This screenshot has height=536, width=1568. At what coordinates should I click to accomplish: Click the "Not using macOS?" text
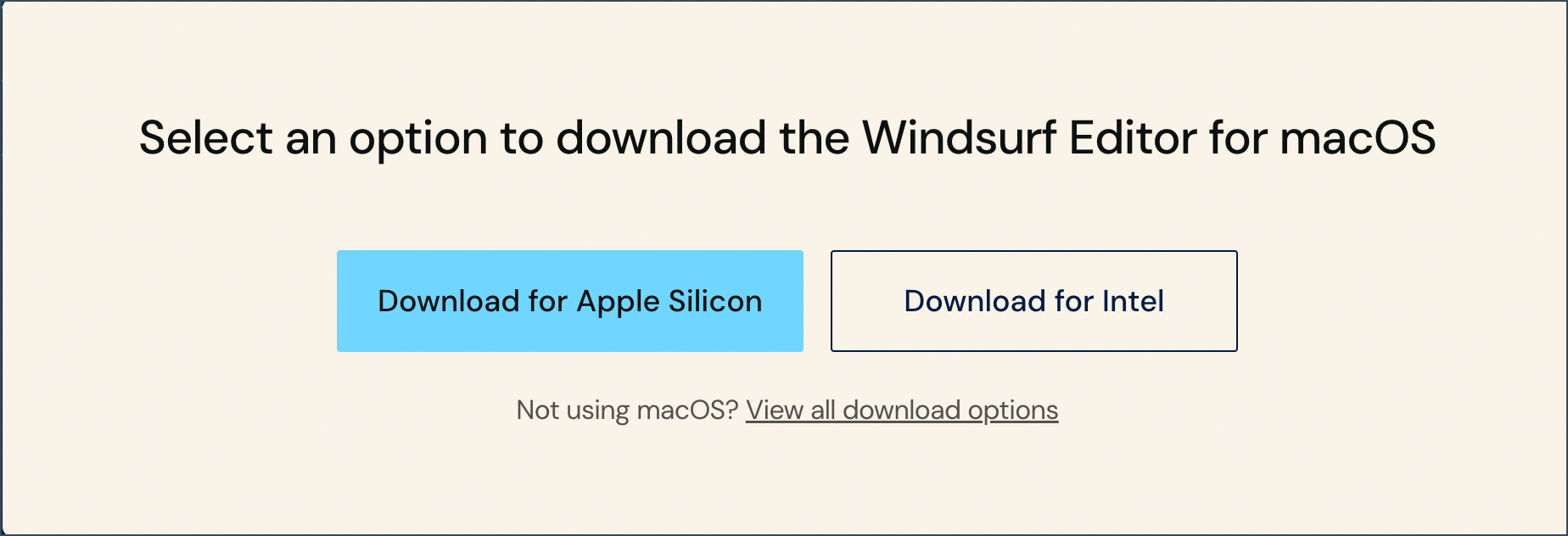pos(628,410)
